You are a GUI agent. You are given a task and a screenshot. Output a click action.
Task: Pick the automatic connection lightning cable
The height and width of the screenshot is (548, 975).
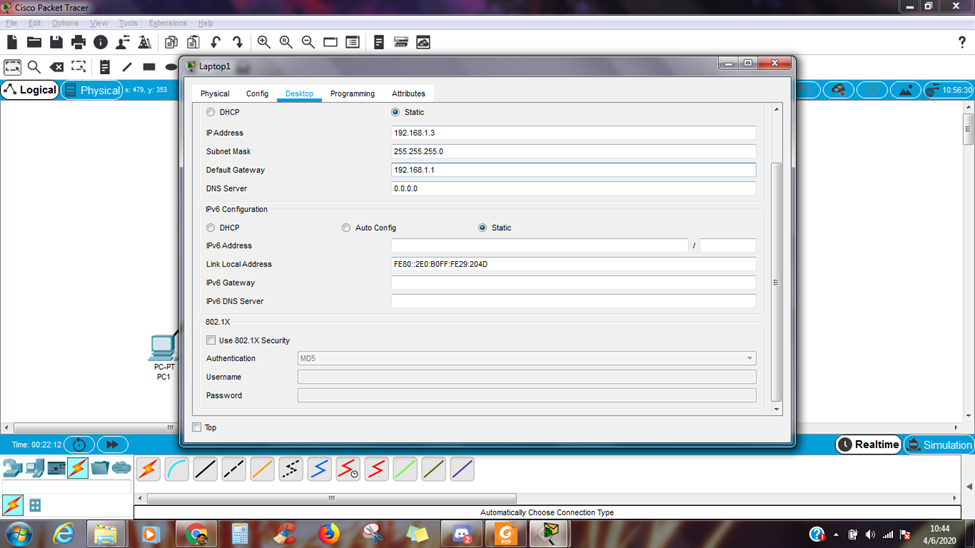(x=148, y=469)
